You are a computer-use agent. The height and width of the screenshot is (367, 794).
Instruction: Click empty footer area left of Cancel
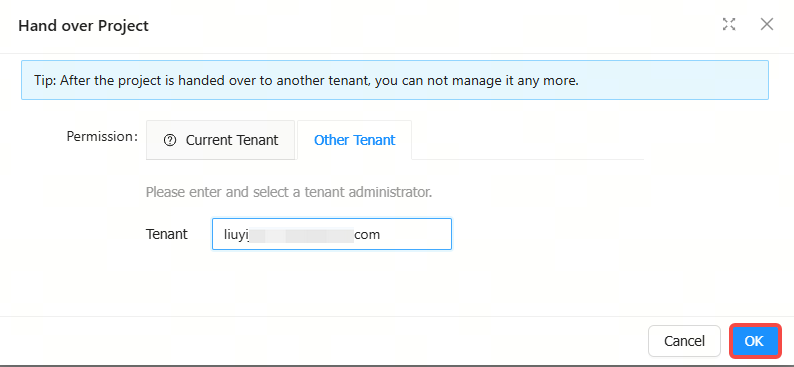(324, 341)
